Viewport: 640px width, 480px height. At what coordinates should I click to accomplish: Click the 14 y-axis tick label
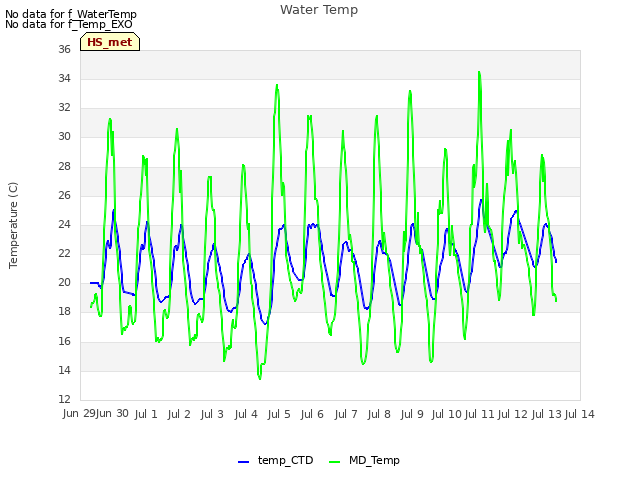point(64,370)
